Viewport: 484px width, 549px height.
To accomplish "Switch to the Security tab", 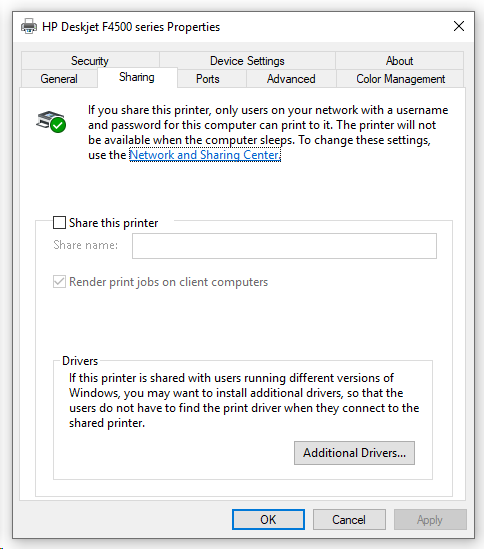I will tap(90, 61).
